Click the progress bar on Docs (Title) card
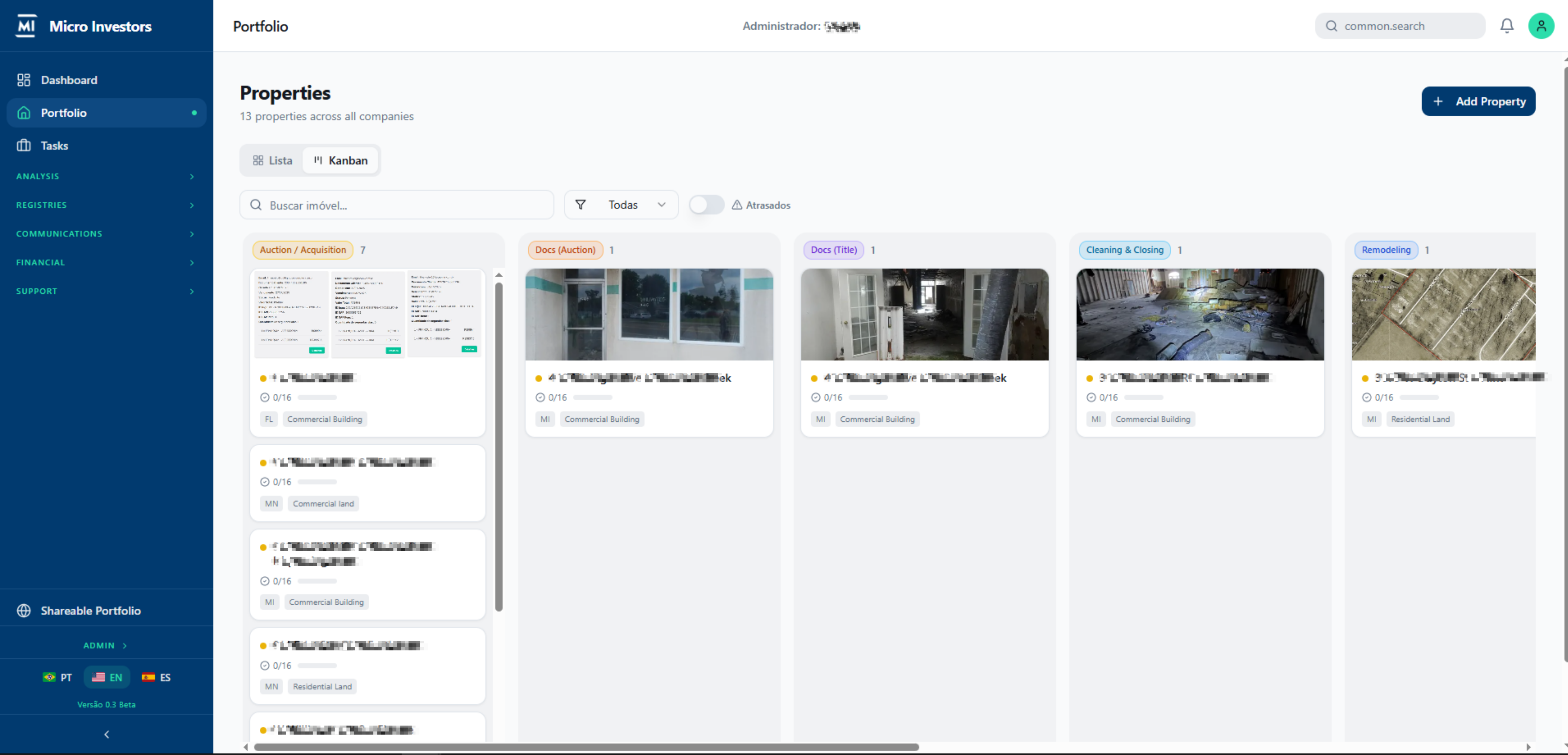This screenshot has height=755, width=1568. pos(868,397)
